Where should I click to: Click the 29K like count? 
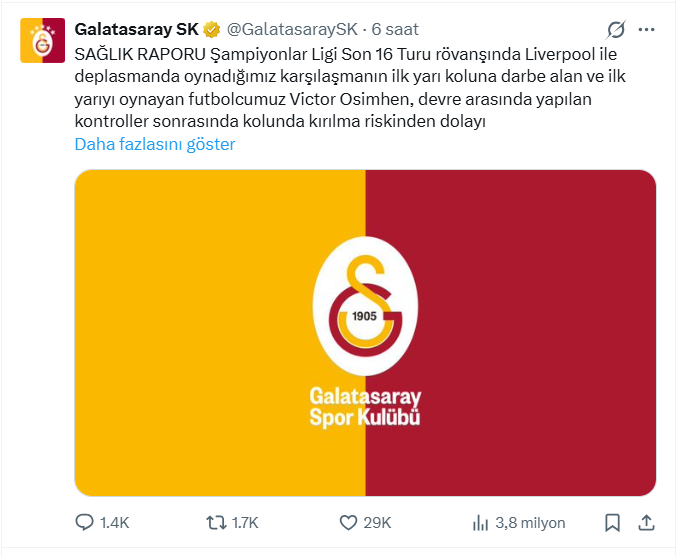coord(377,522)
